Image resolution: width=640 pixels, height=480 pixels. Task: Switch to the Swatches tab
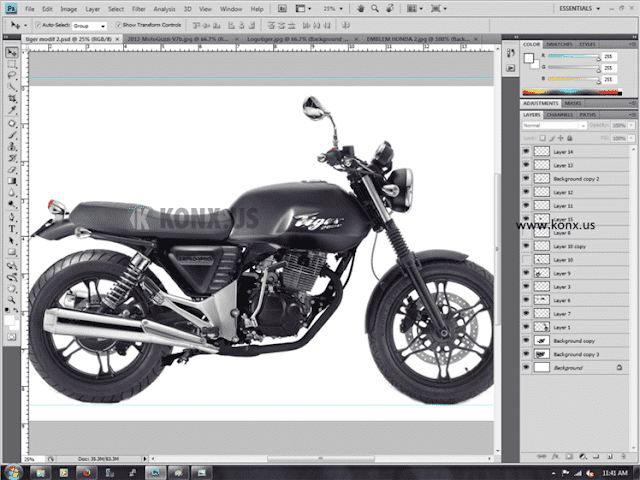coord(559,44)
